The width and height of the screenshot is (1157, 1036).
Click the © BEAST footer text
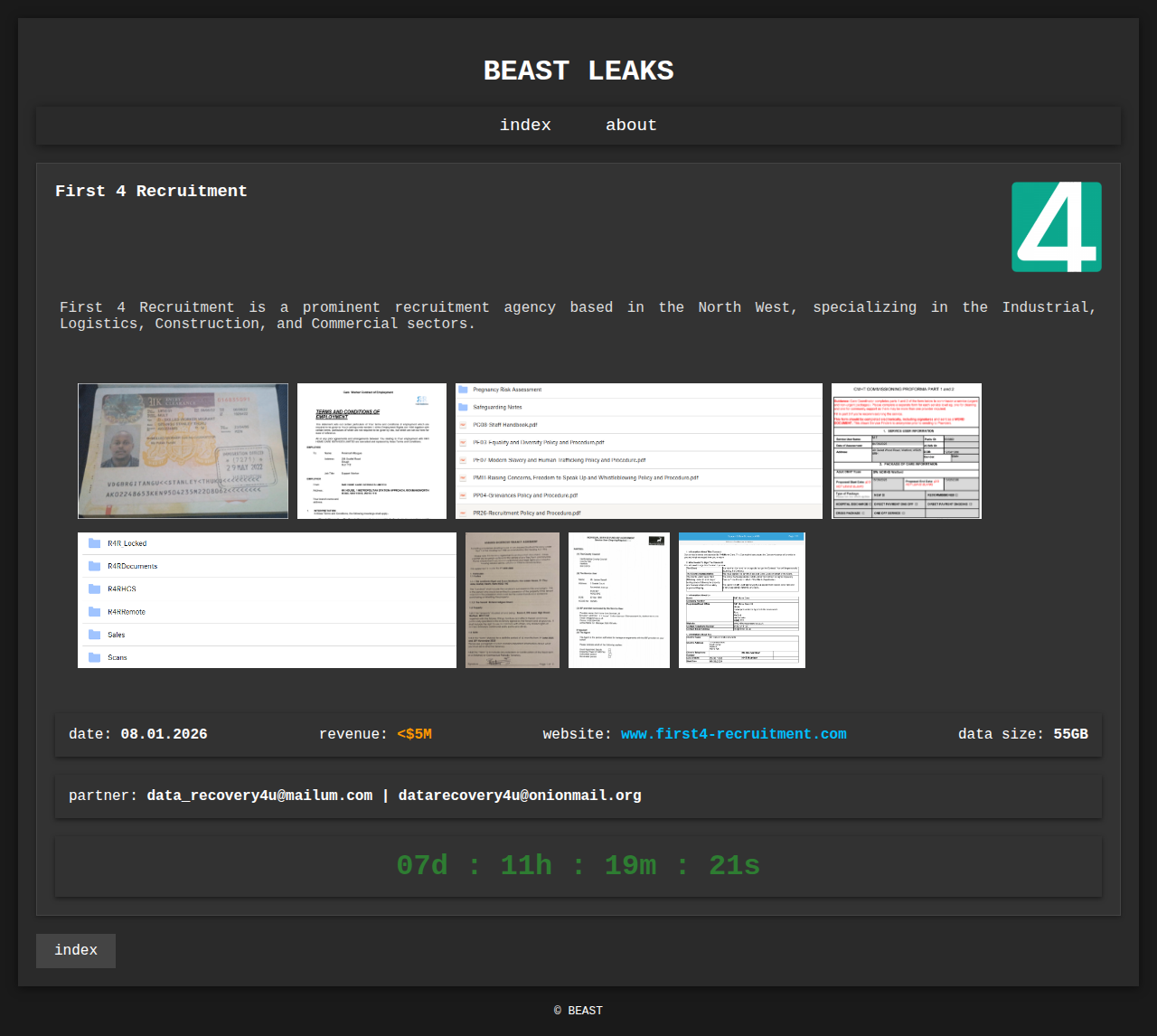click(x=578, y=1011)
